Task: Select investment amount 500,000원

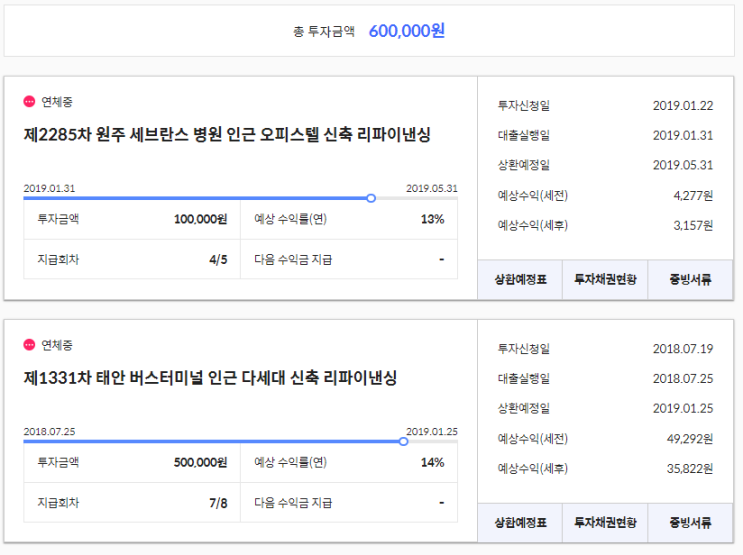Action: tap(200, 462)
